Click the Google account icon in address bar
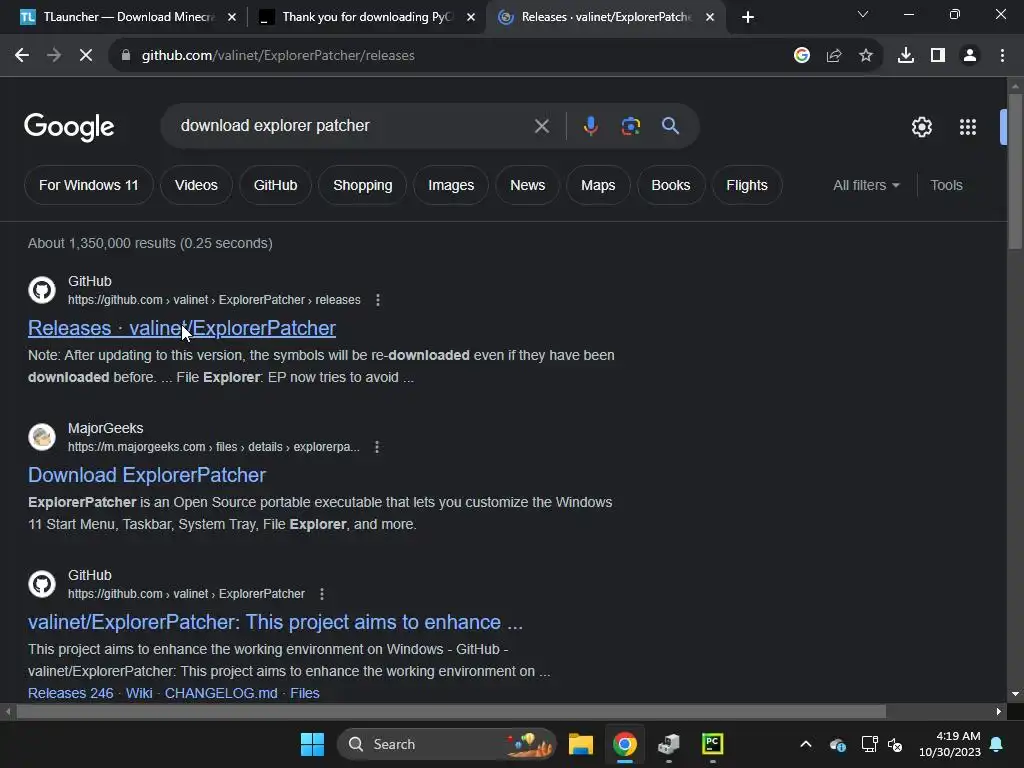Image resolution: width=1024 pixels, height=768 pixels. pyautogui.click(x=802, y=56)
